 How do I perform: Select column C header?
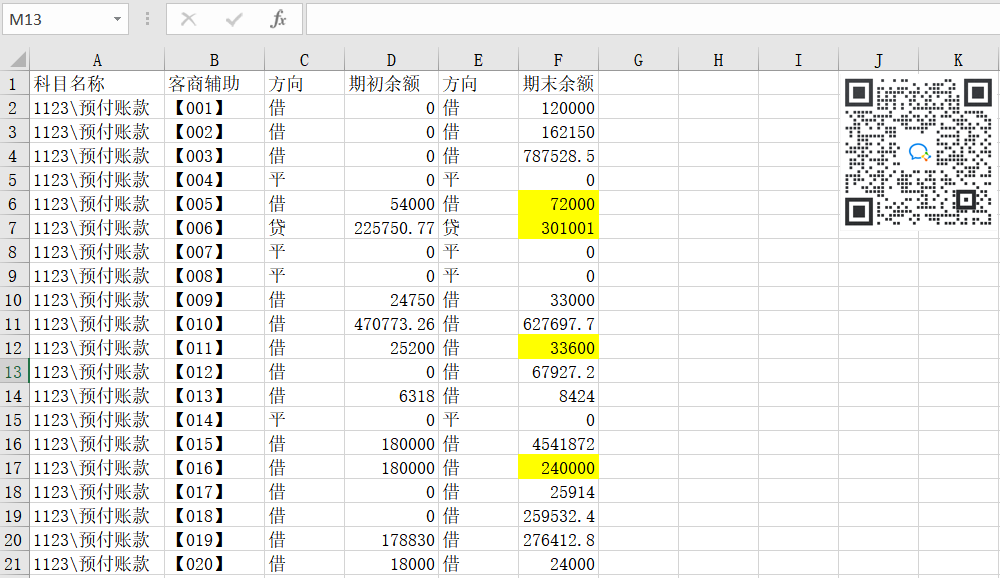pyautogui.click(x=304, y=60)
